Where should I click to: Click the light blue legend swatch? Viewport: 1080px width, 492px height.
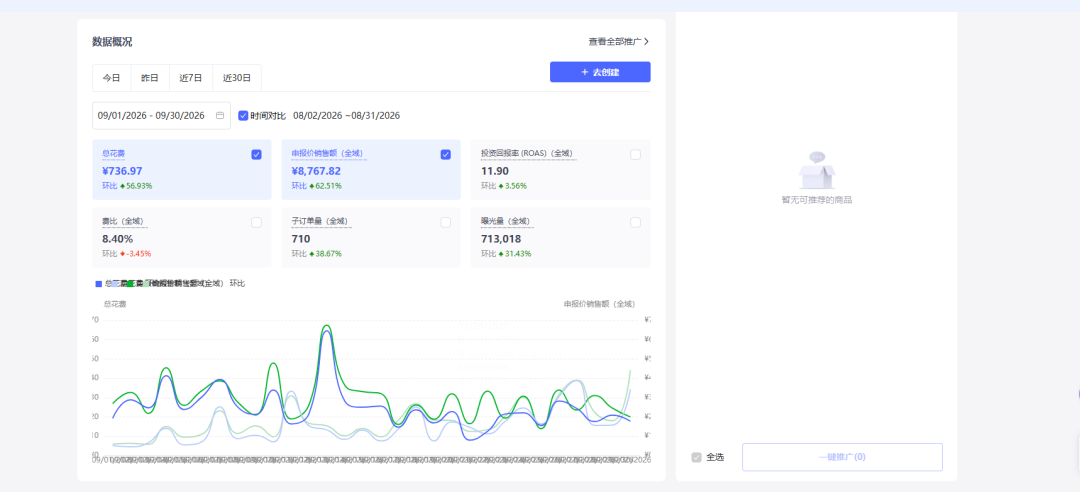(x=115, y=284)
